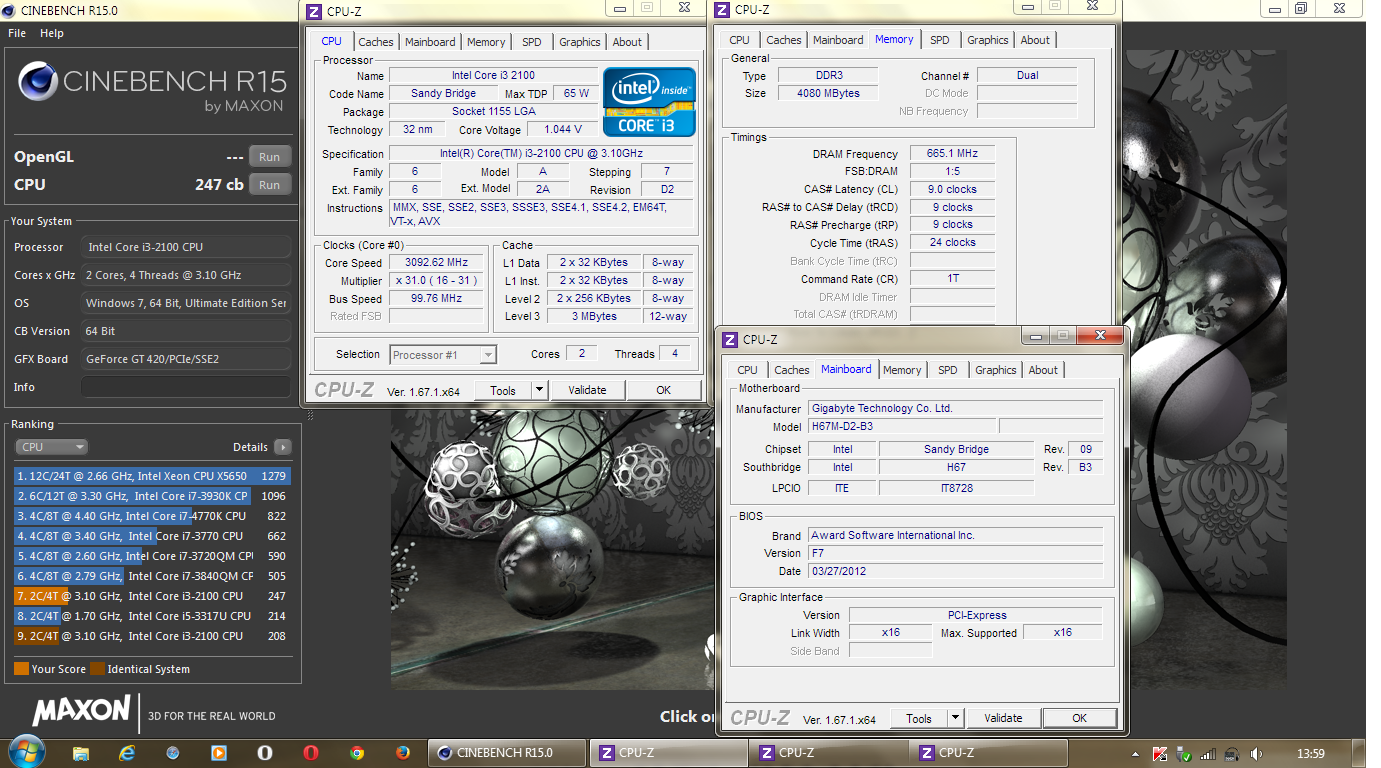Open Graphics tab in CPU window
This screenshot has height=768, width=1381.
click(x=580, y=42)
